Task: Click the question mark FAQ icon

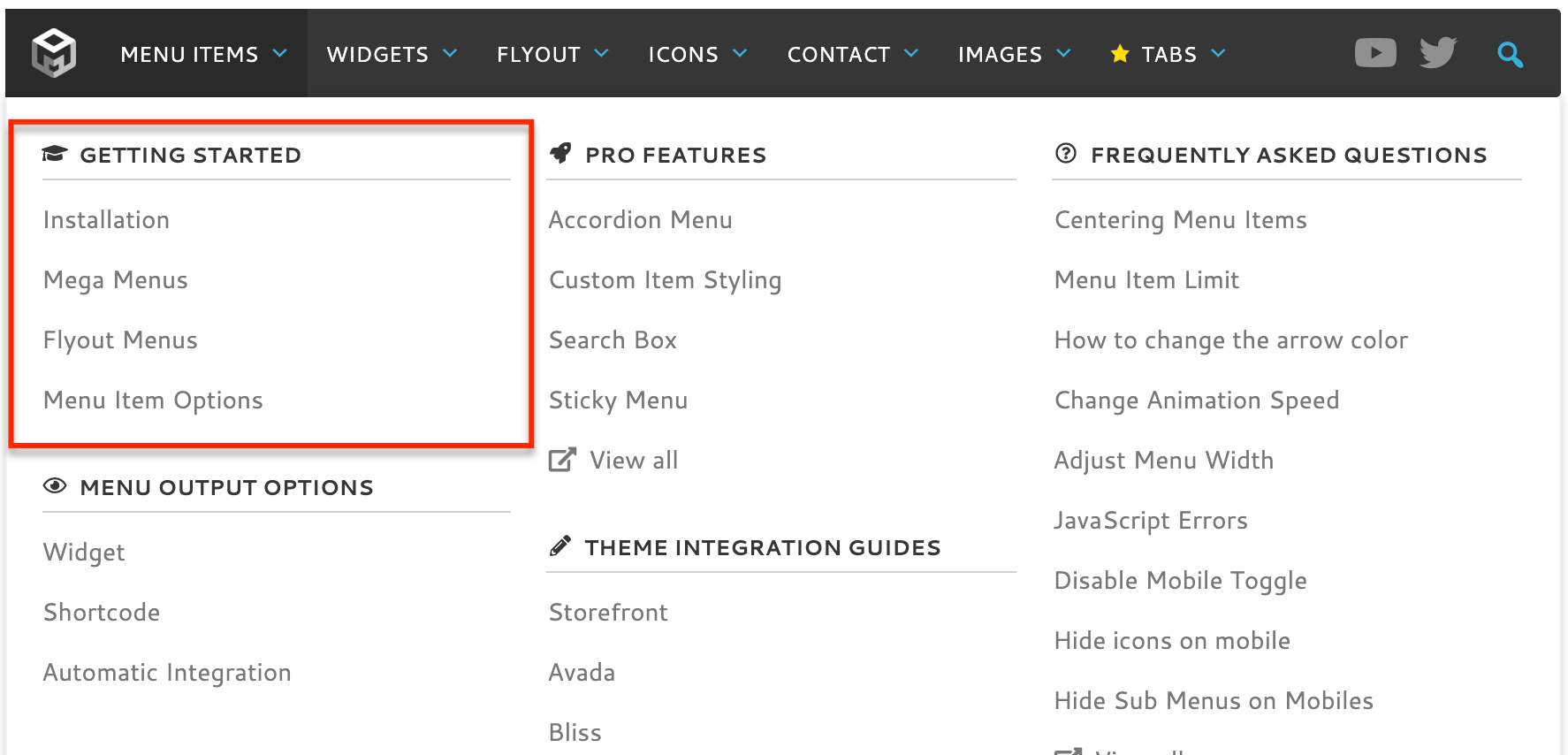Action: [1066, 154]
